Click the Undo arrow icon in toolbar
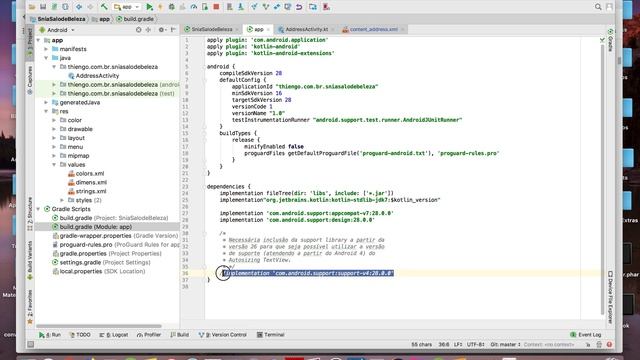This screenshot has width=640, height=360. [x=299, y=7]
